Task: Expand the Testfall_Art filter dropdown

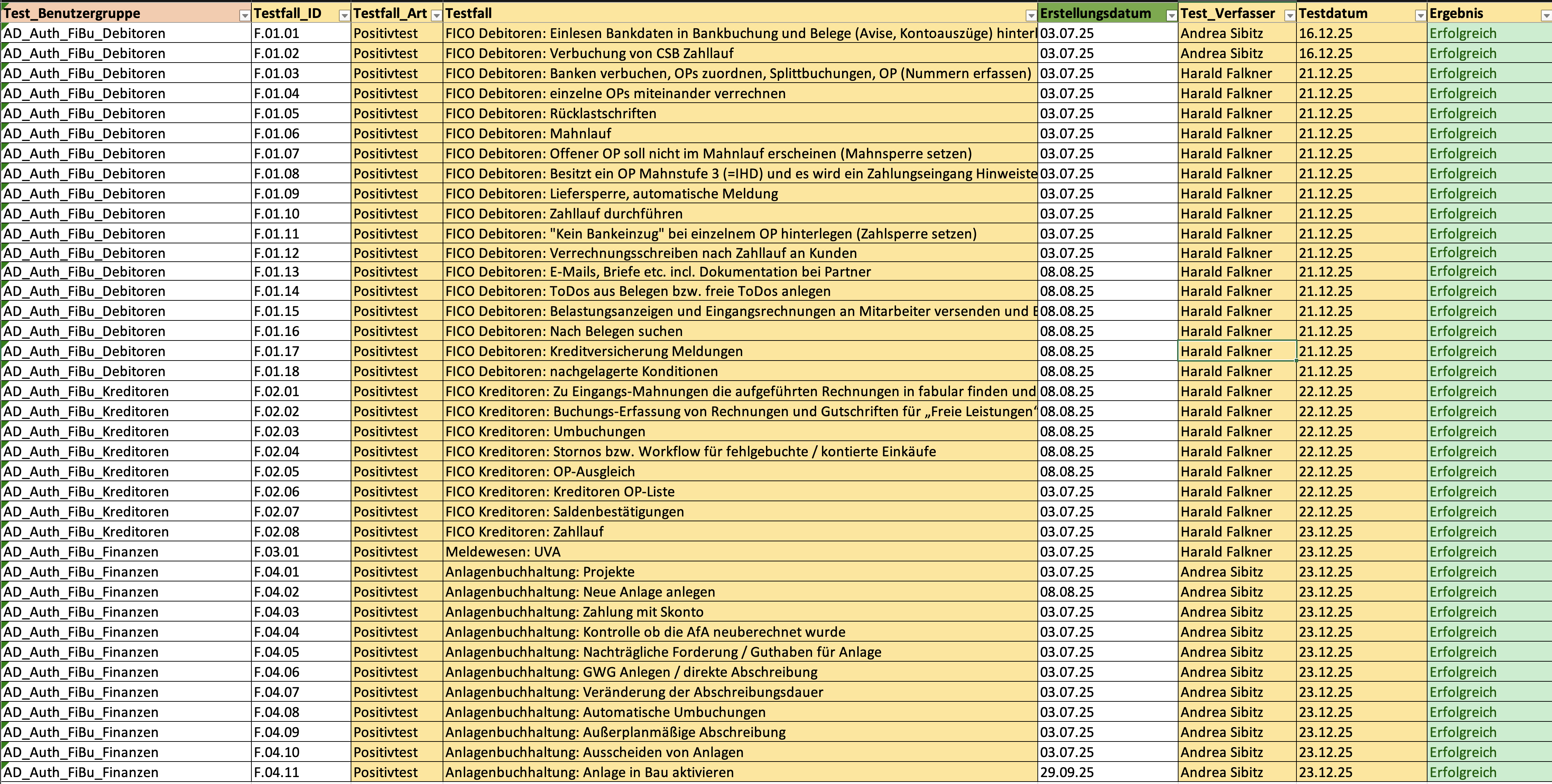Action: (x=436, y=16)
